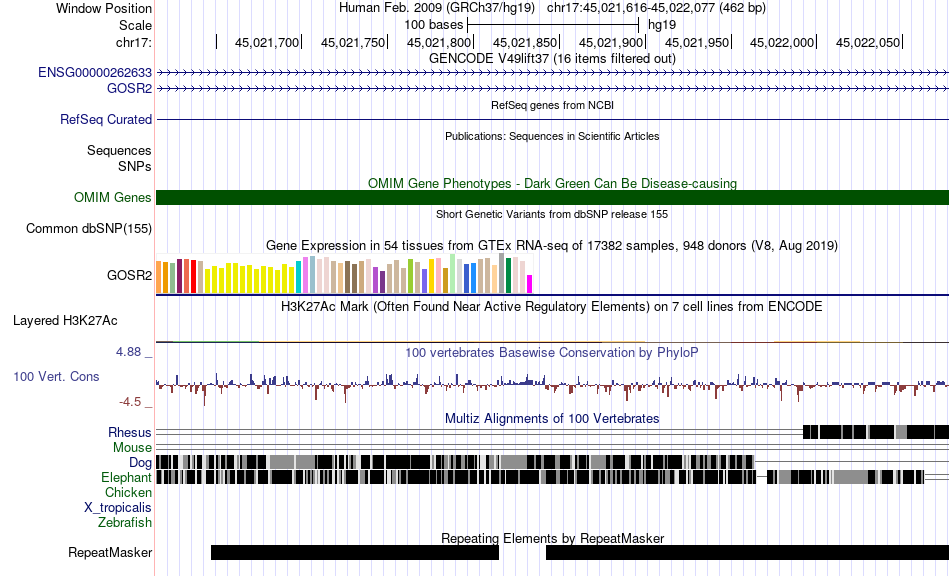Click the 45,021,800 ruler position
The image size is (950, 576).
[x=439, y=42]
